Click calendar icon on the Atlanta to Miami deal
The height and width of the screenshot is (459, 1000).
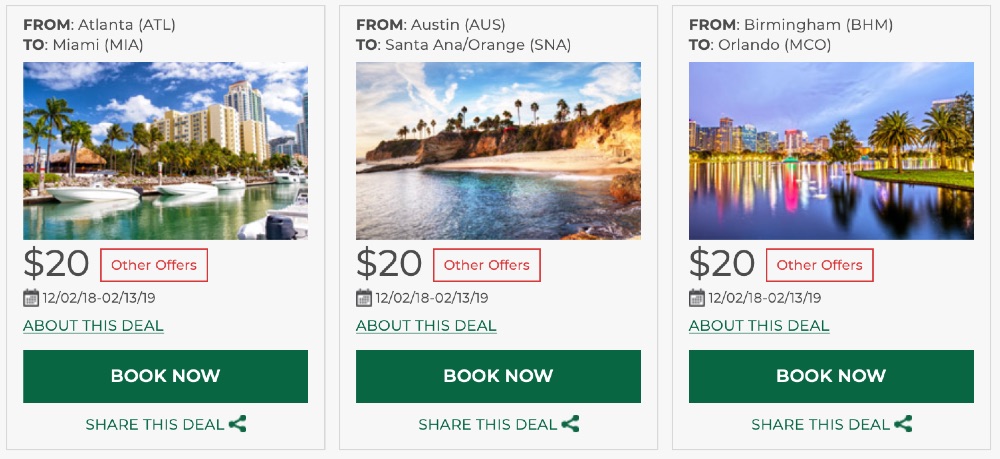point(31,297)
